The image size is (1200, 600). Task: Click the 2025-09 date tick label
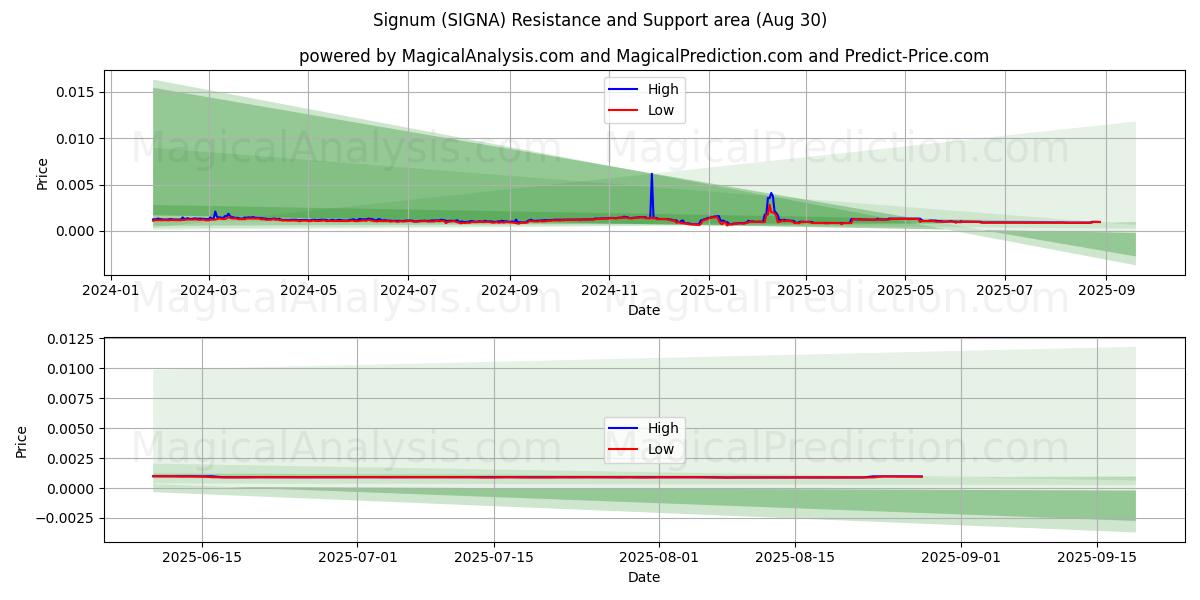1105,291
